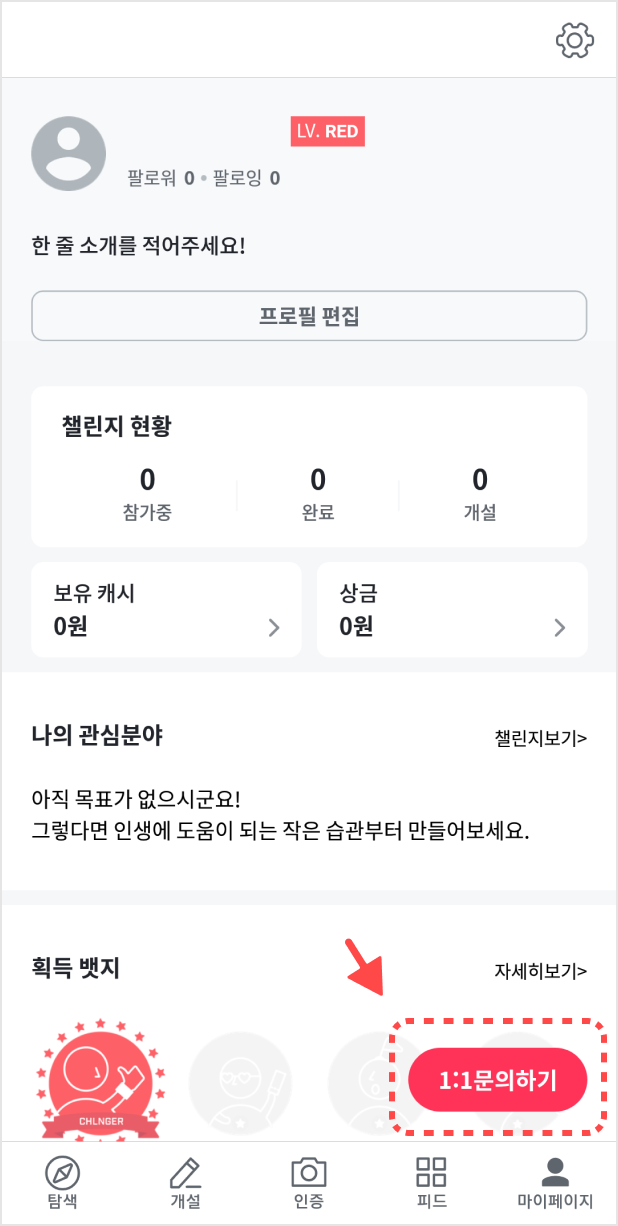Expand 보유 캐시 with the right chevron
618x1226 pixels.
(x=272, y=629)
